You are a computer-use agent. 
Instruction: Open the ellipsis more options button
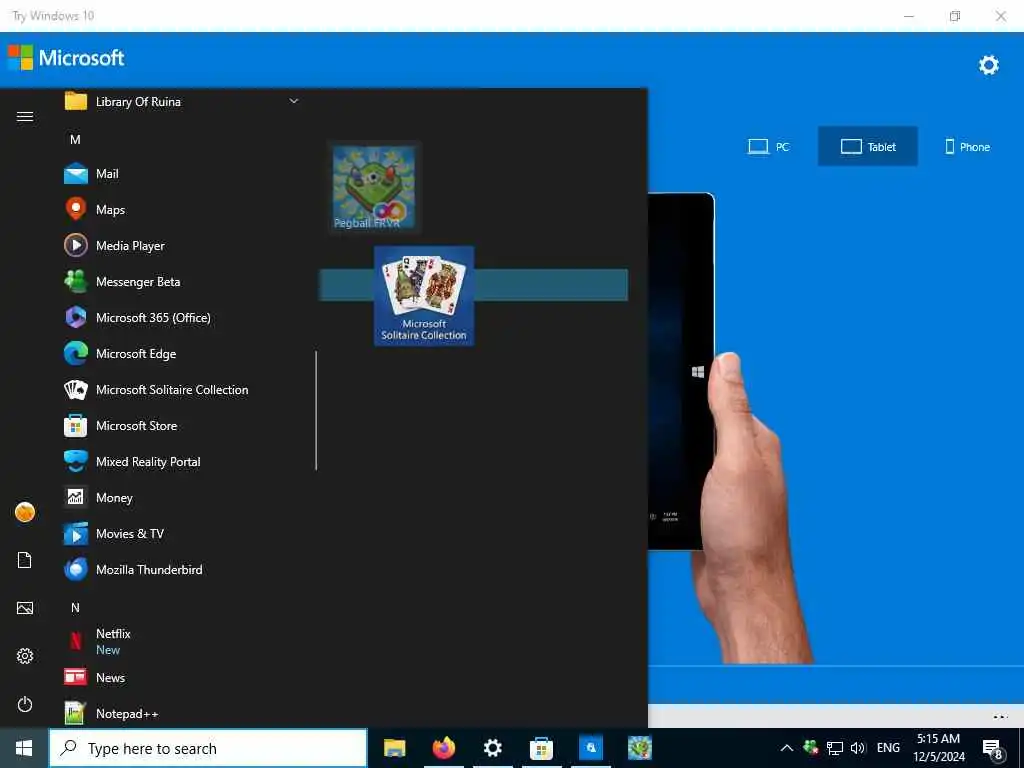point(1000,716)
